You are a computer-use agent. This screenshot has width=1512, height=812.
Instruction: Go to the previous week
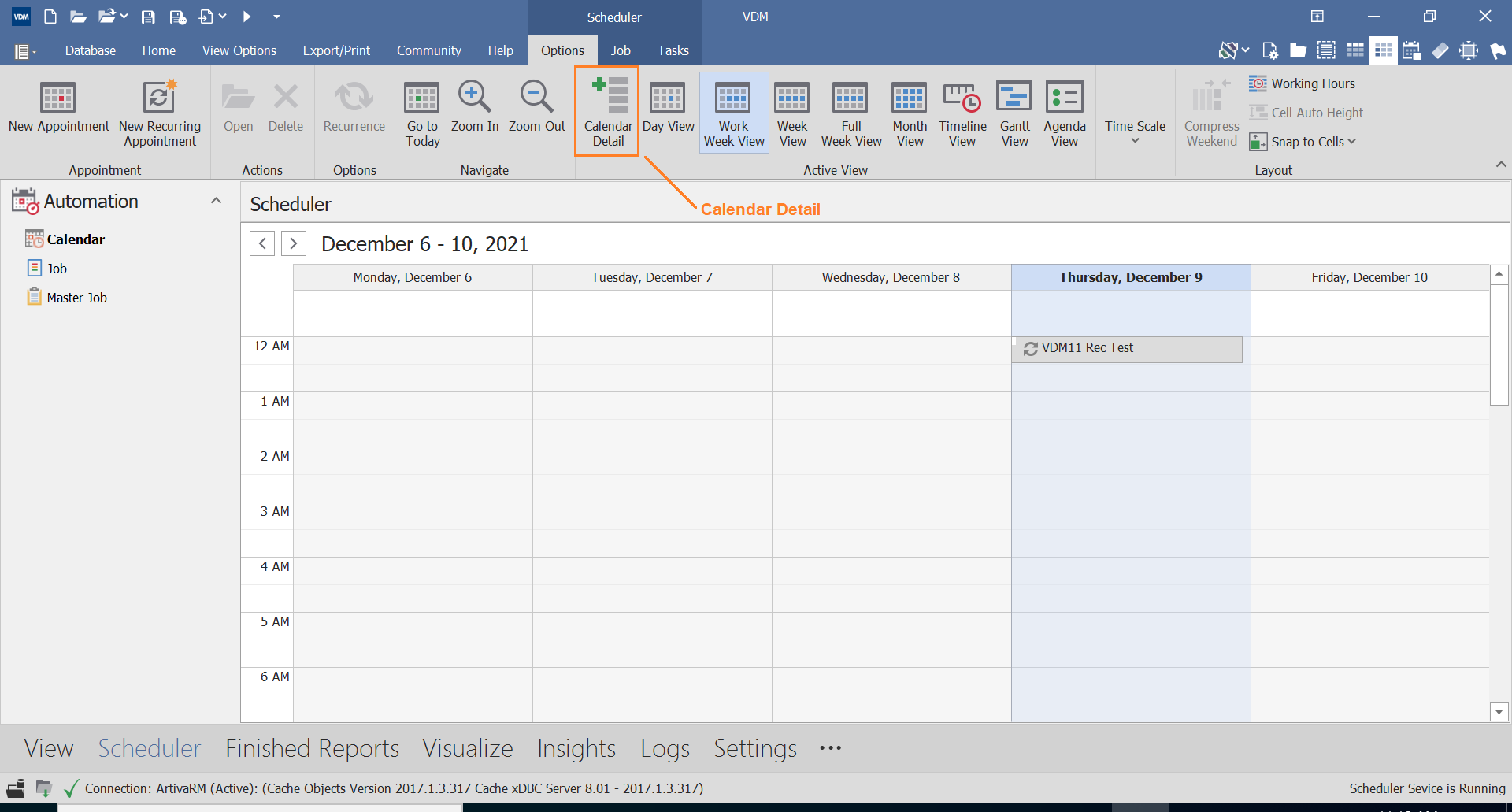[x=262, y=243]
